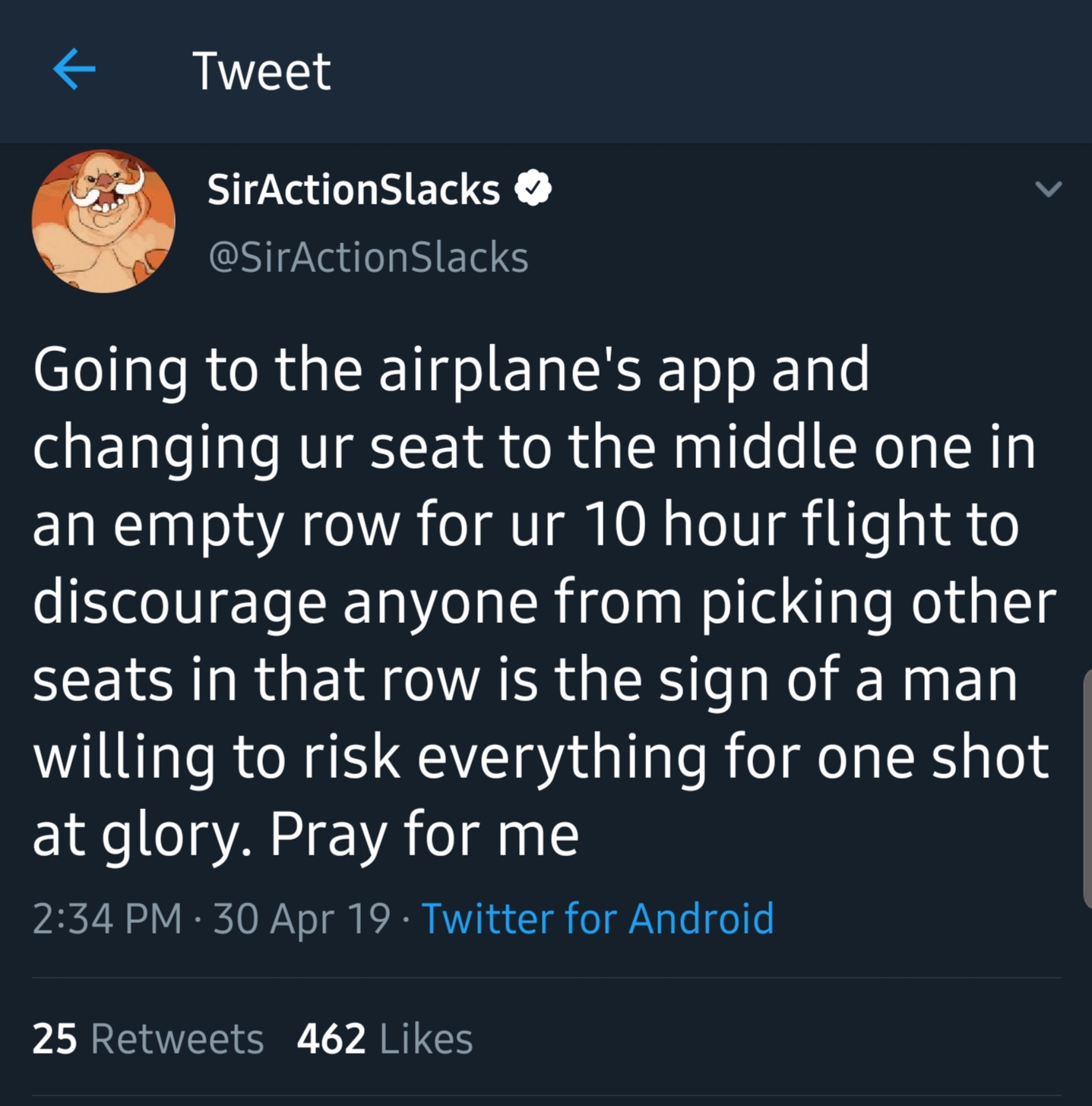
Task: Click the Twitter for Android link
Action: pos(597,918)
